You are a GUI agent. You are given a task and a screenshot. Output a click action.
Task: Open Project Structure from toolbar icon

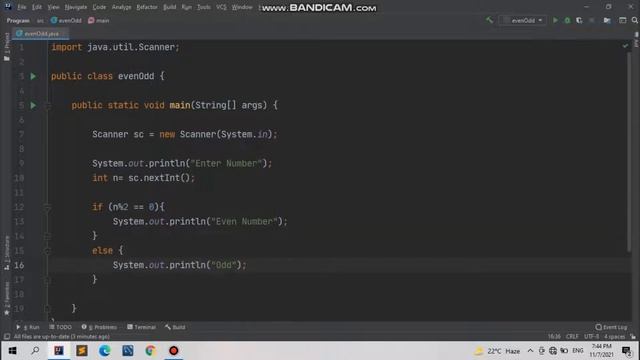tap(607, 20)
